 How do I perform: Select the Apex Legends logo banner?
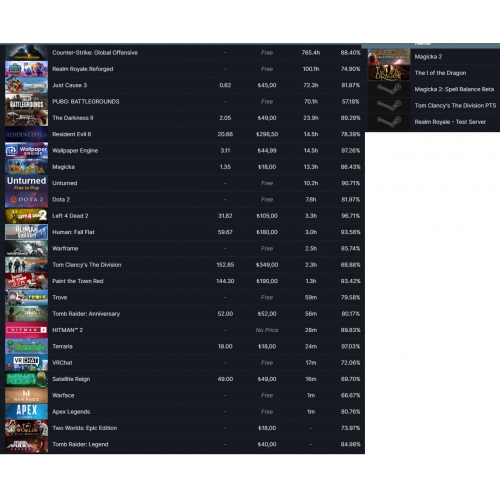pos(26,412)
